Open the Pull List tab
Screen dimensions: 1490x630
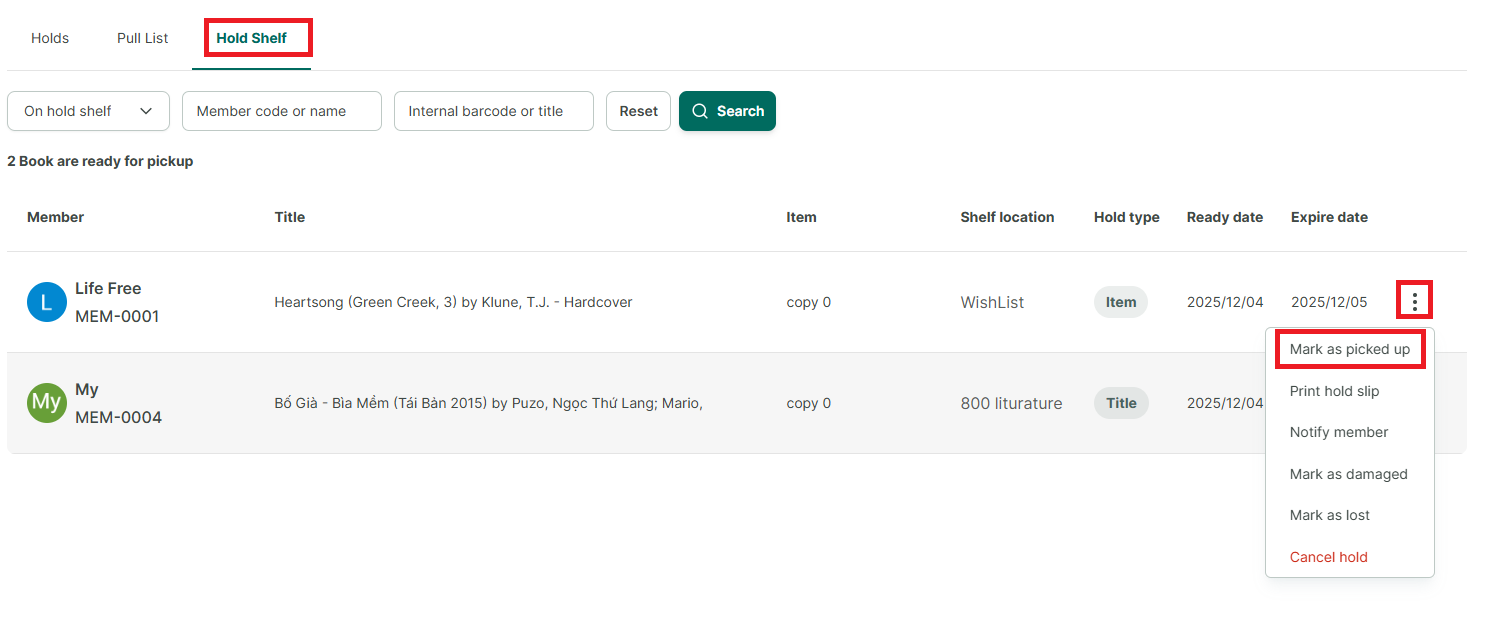click(143, 38)
